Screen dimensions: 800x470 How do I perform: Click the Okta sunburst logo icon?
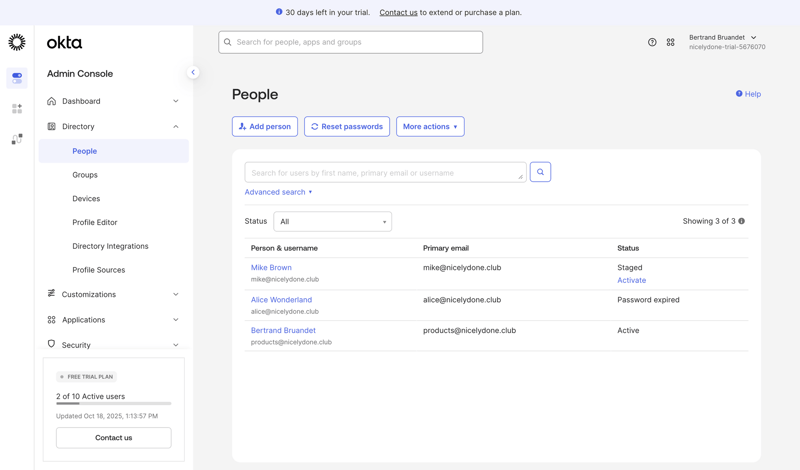[x=17, y=42]
